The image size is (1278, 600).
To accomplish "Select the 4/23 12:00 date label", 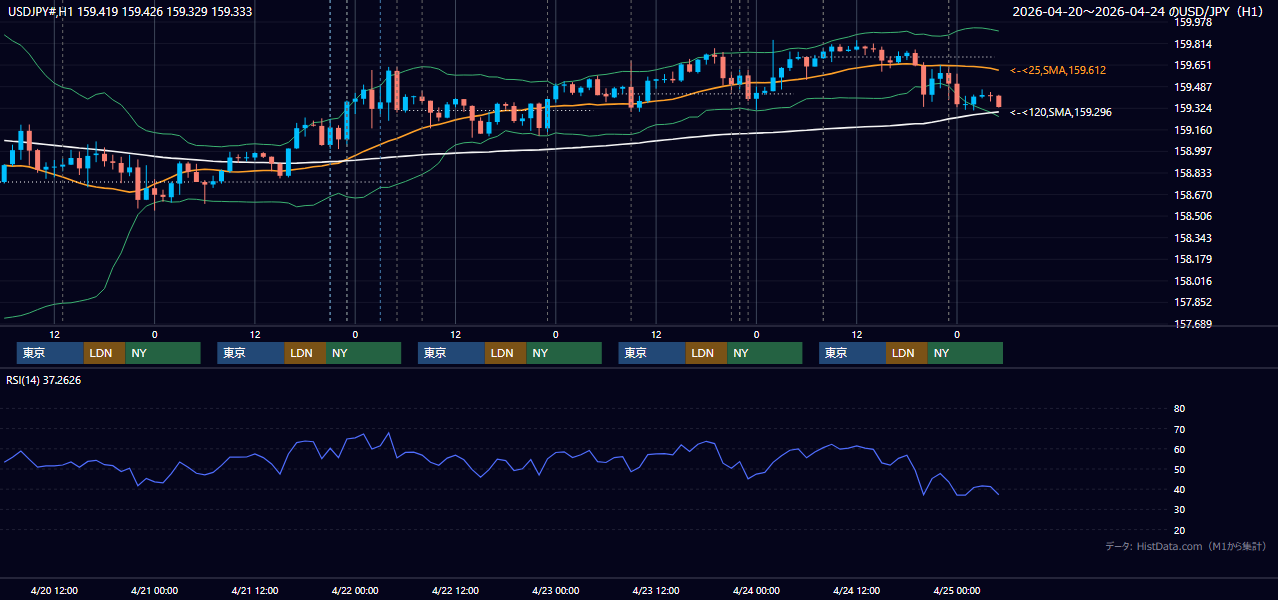I will pyautogui.click(x=656, y=590).
